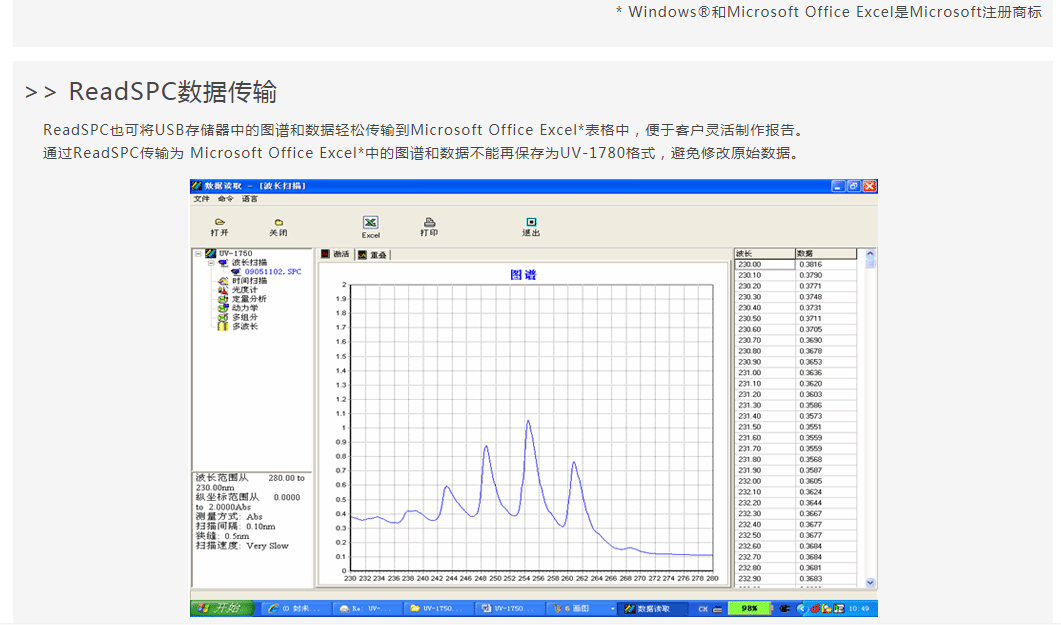Collapse the UV-1750 root tree node
Image resolution: width=1061 pixels, height=625 pixels.
[198, 254]
